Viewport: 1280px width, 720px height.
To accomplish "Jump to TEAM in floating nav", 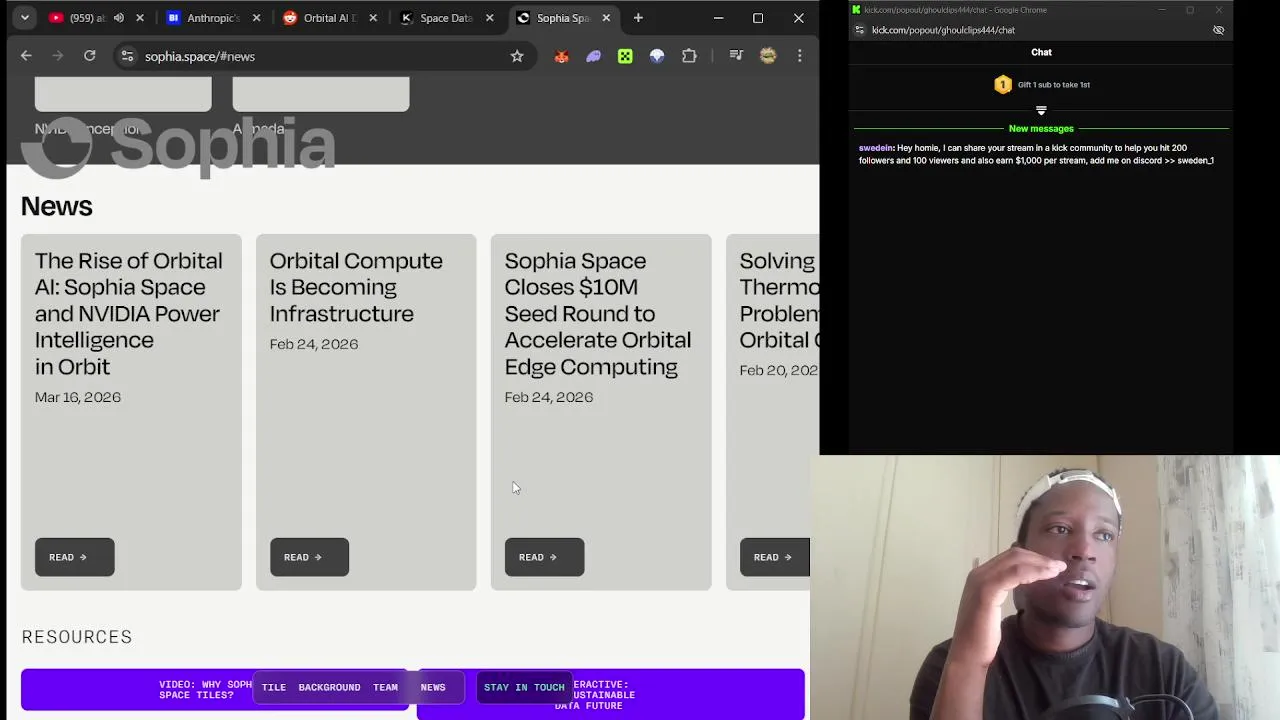I will [386, 688].
